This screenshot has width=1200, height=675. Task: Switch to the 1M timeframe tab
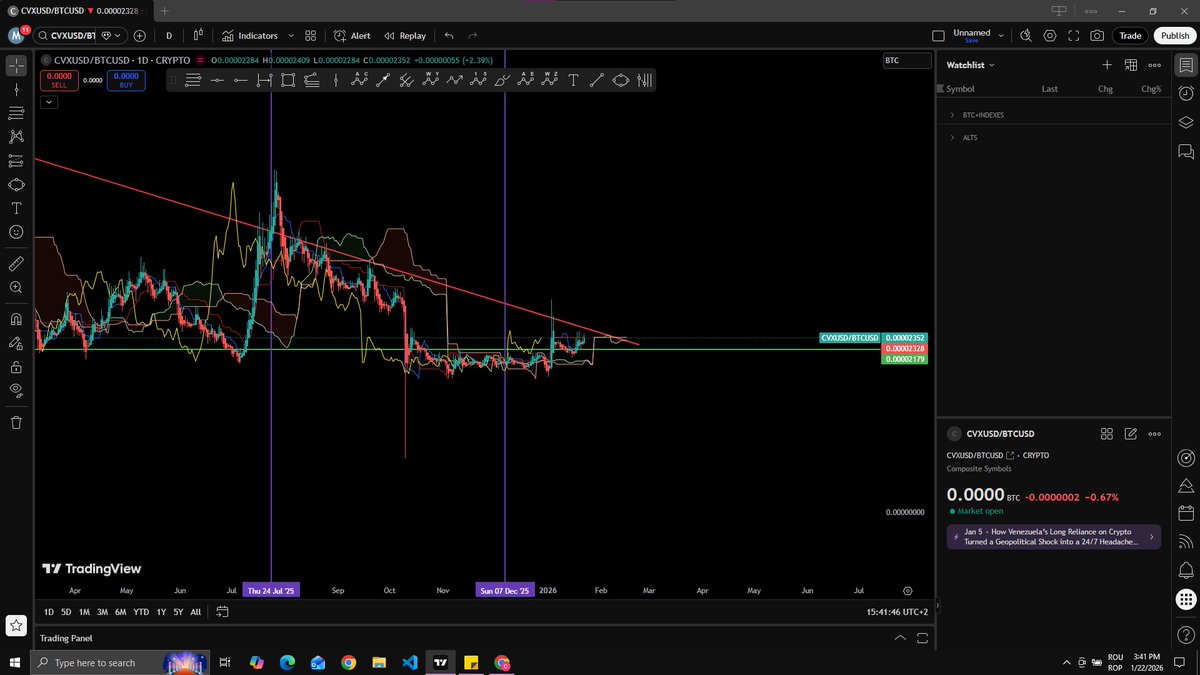(x=85, y=611)
